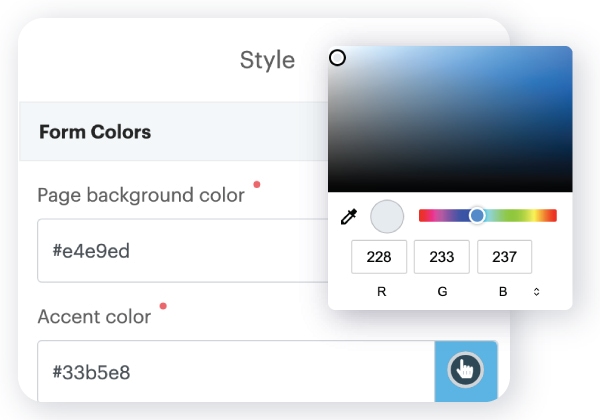600x420 pixels.
Task: Click the Accent color picker button
Action: (466, 372)
